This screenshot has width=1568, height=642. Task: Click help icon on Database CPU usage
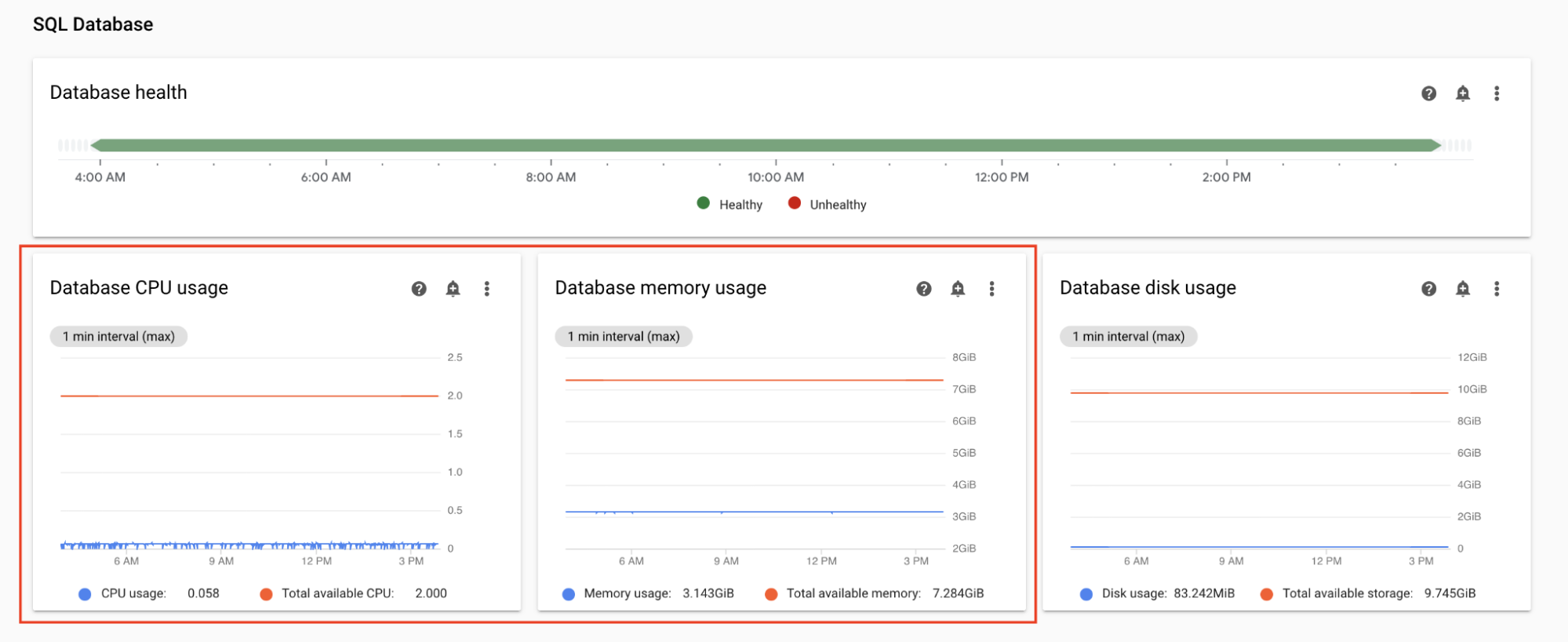tap(419, 289)
